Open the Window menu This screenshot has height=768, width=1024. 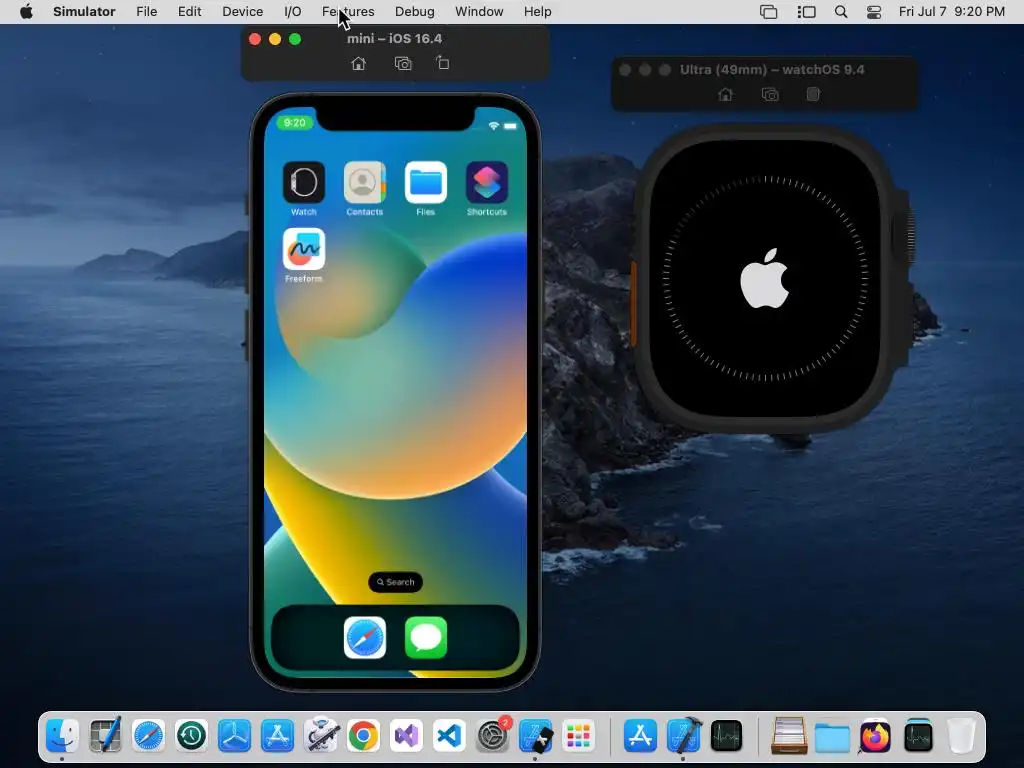click(x=479, y=12)
